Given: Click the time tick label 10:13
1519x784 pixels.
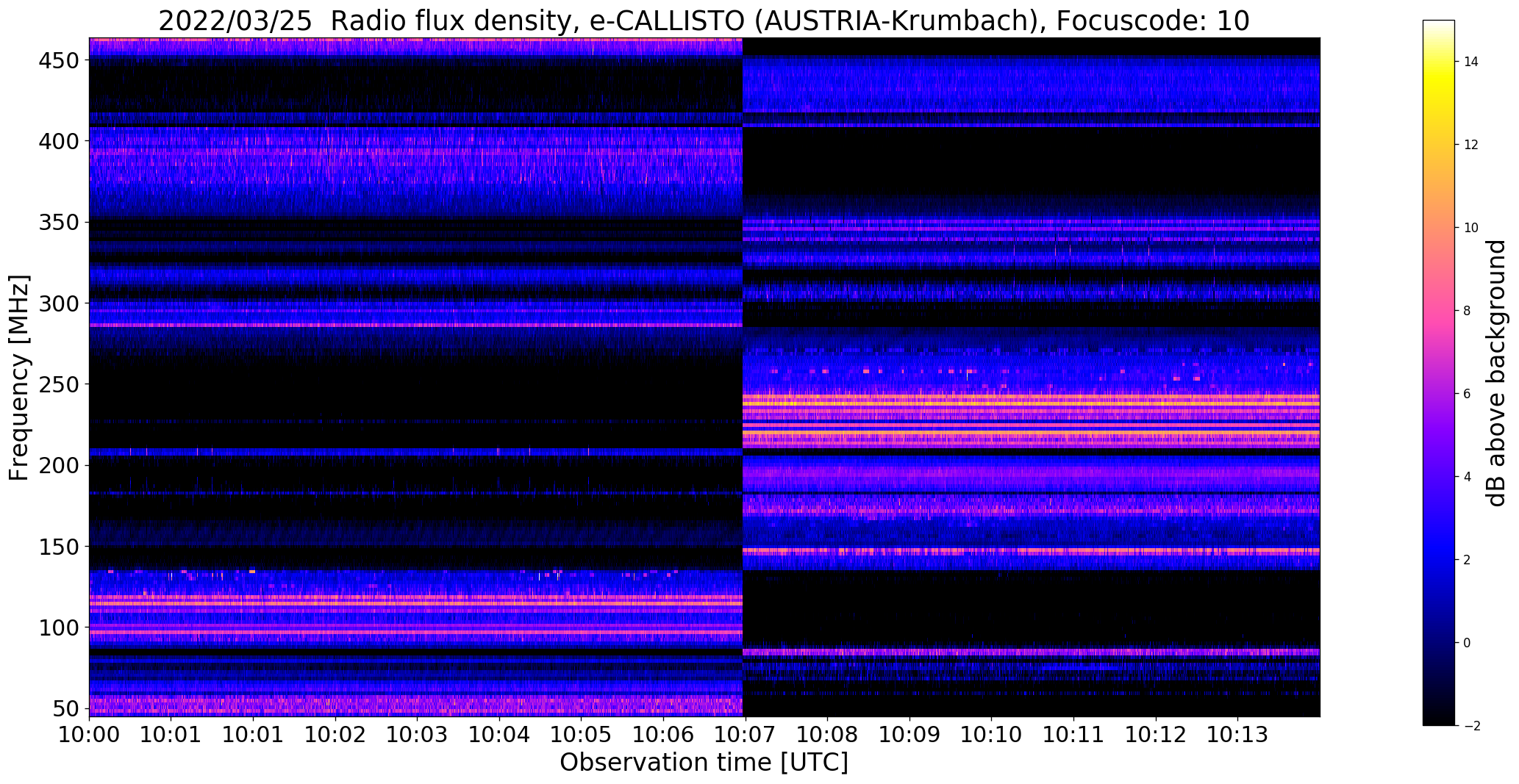Looking at the screenshot, I should point(1237,736).
